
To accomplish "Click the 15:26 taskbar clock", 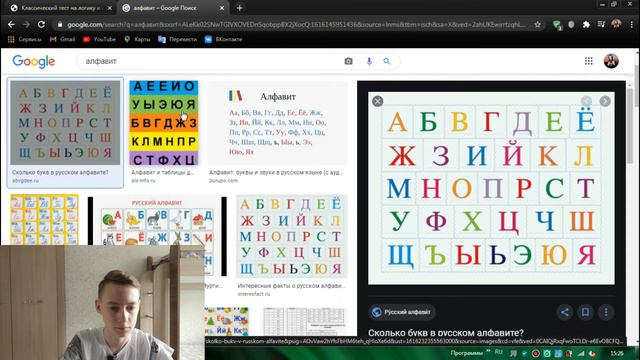I will point(617,353).
